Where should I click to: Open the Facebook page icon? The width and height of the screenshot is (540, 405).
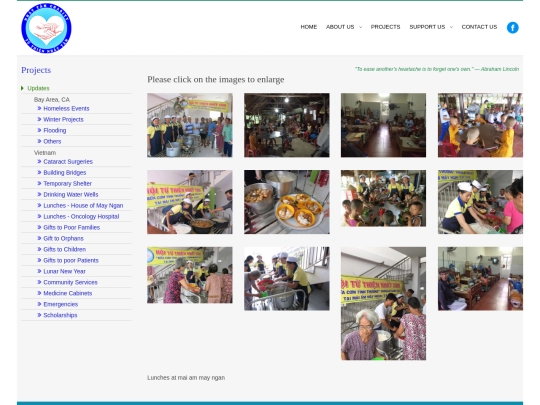click(x=512, y=28)
